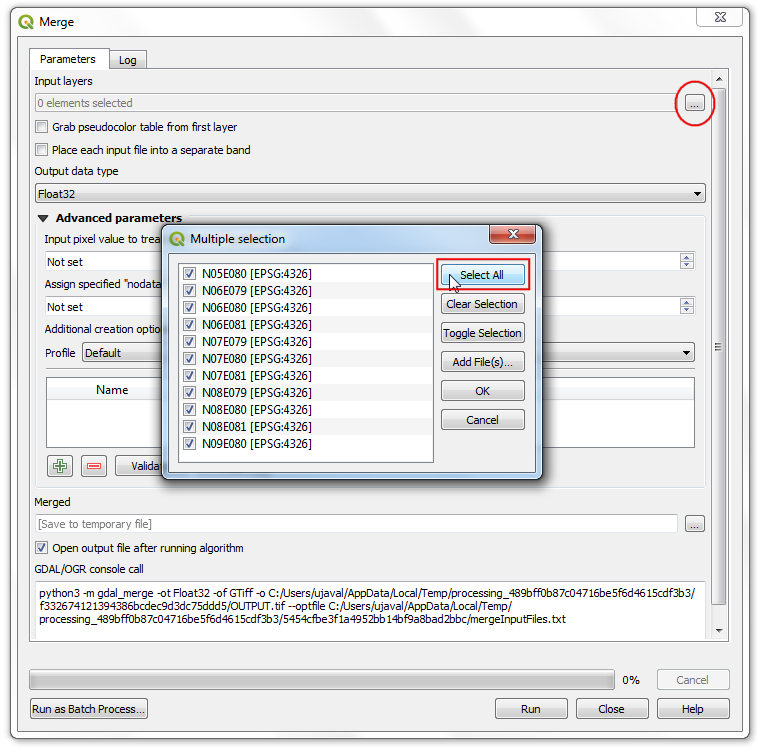
Task: Toggle Open output file after running algorithm
Action: (42, 548)
